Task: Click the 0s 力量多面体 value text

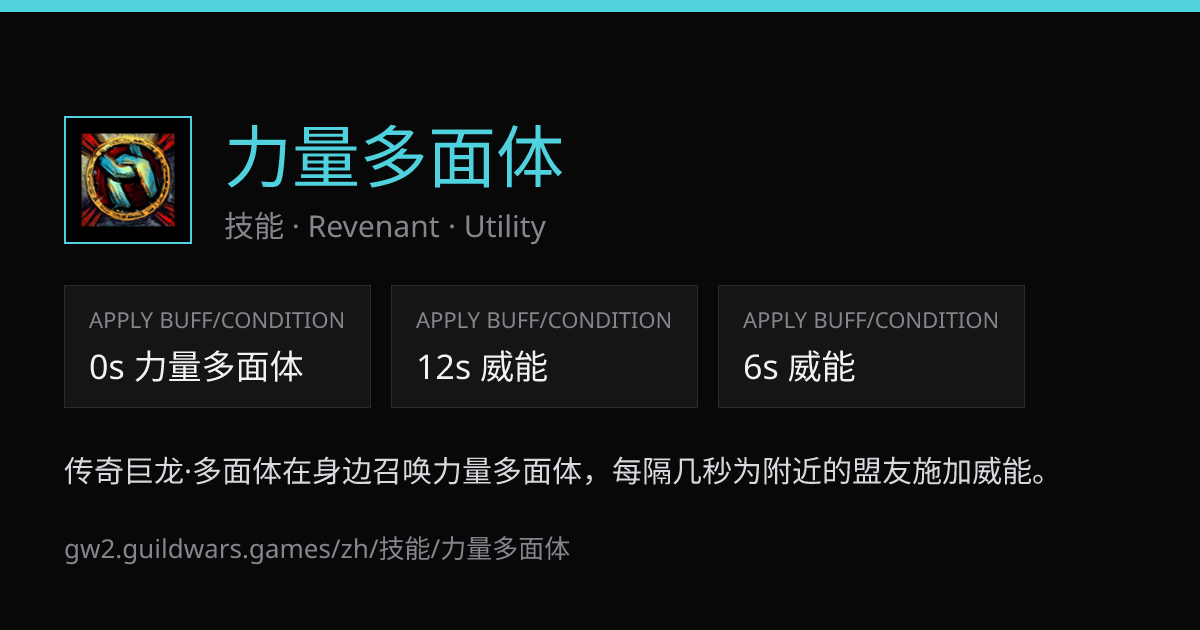Action: pos(196,368)
